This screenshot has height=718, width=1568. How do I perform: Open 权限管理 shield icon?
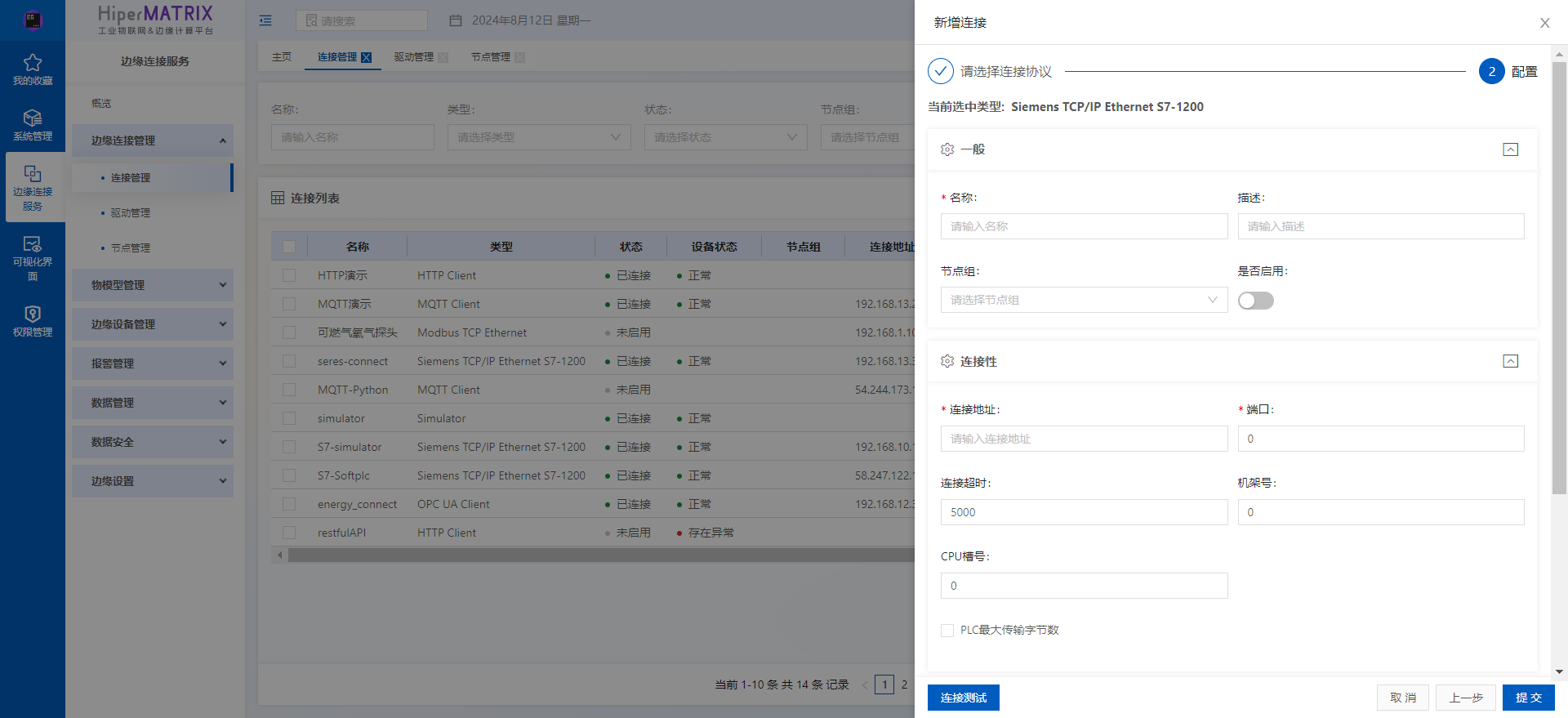pos(33,314)
